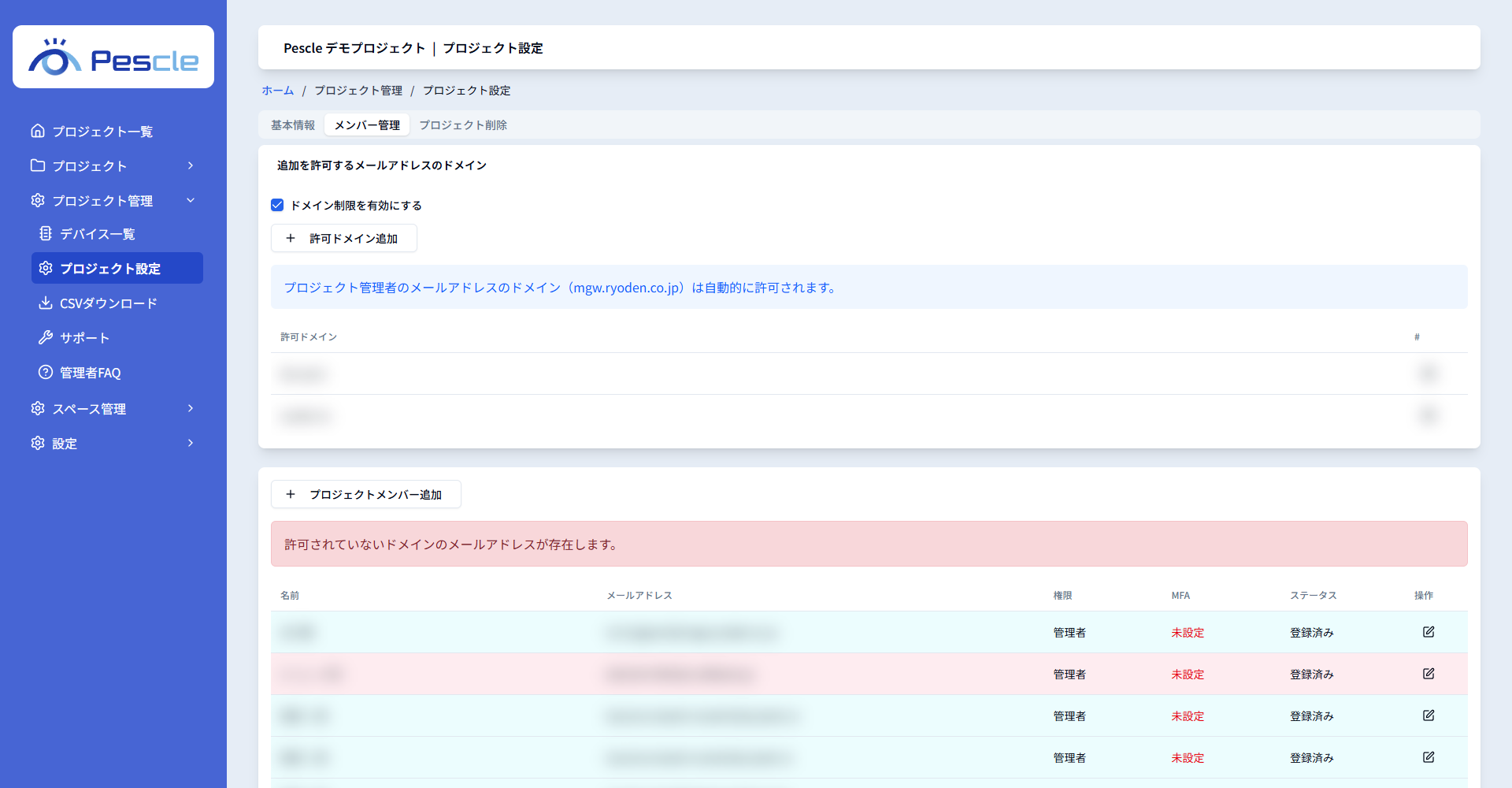
Task: Click plus icon of プロジェクトメンバー追加
Action: (x=291, y=494)
